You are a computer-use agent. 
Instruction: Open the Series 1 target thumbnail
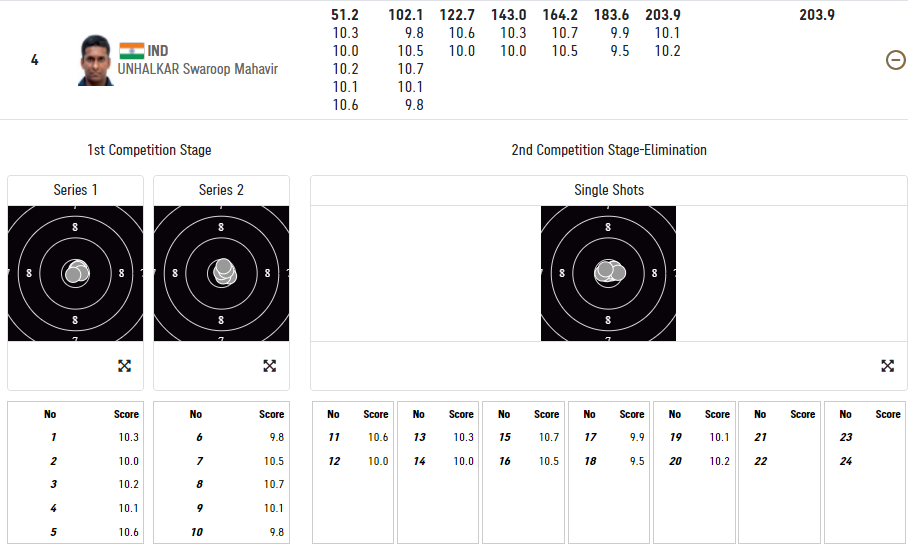pos(76,273)
